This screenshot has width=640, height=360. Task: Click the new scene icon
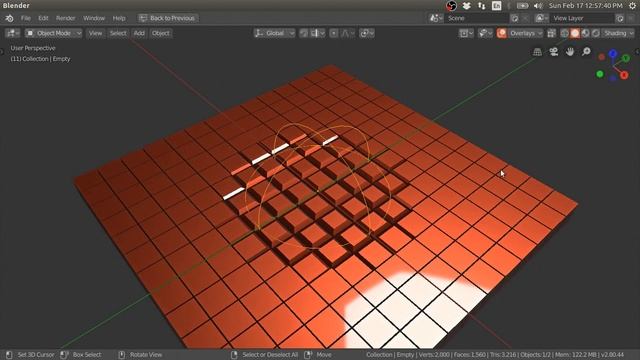coord(515,18)
